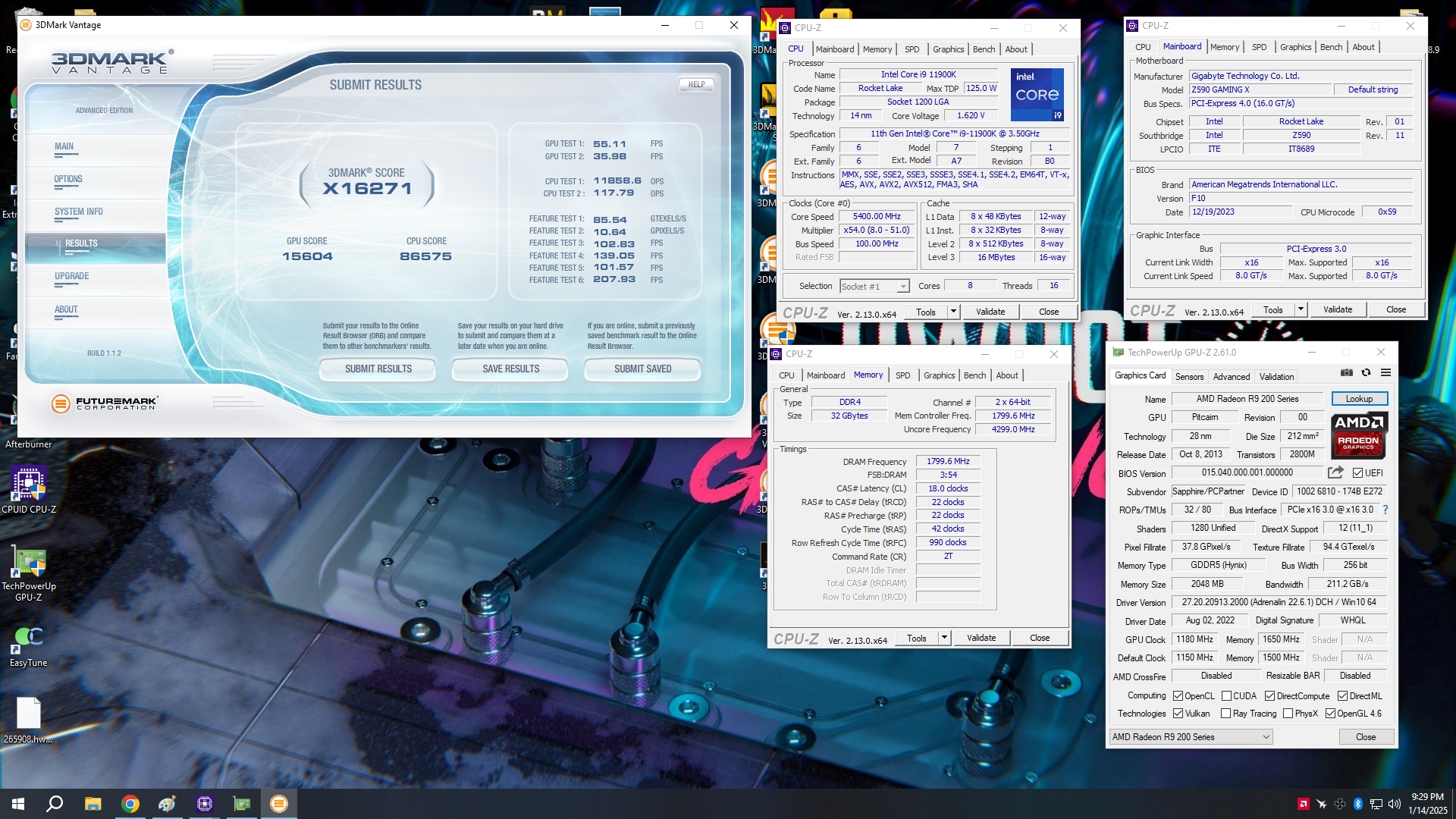This screenshot has height=819, width=1456.
Task: Click the GPU-Z screenshot camera icon
Action: click(x=1347, y=372)
